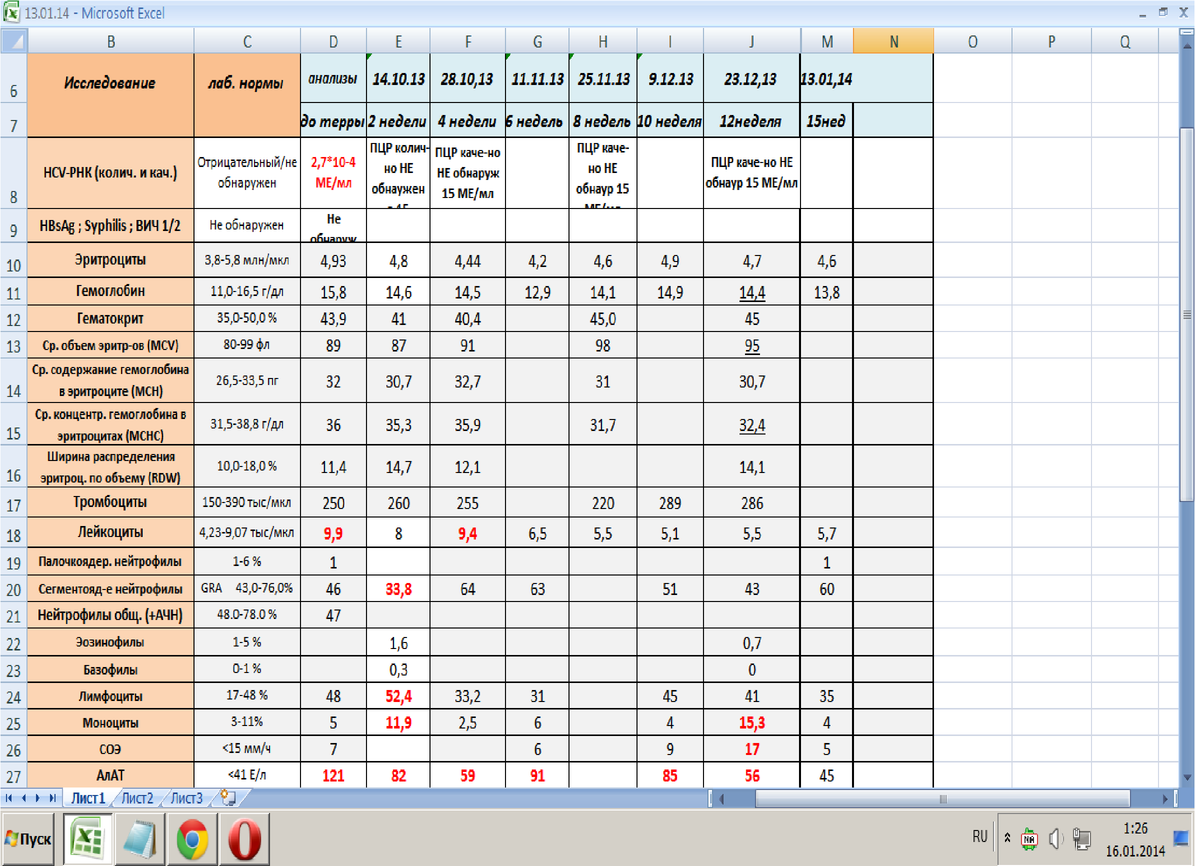The image size is (1196, 866).
Task: Select the Лейкоциты row label
Action: pos(111,532)
